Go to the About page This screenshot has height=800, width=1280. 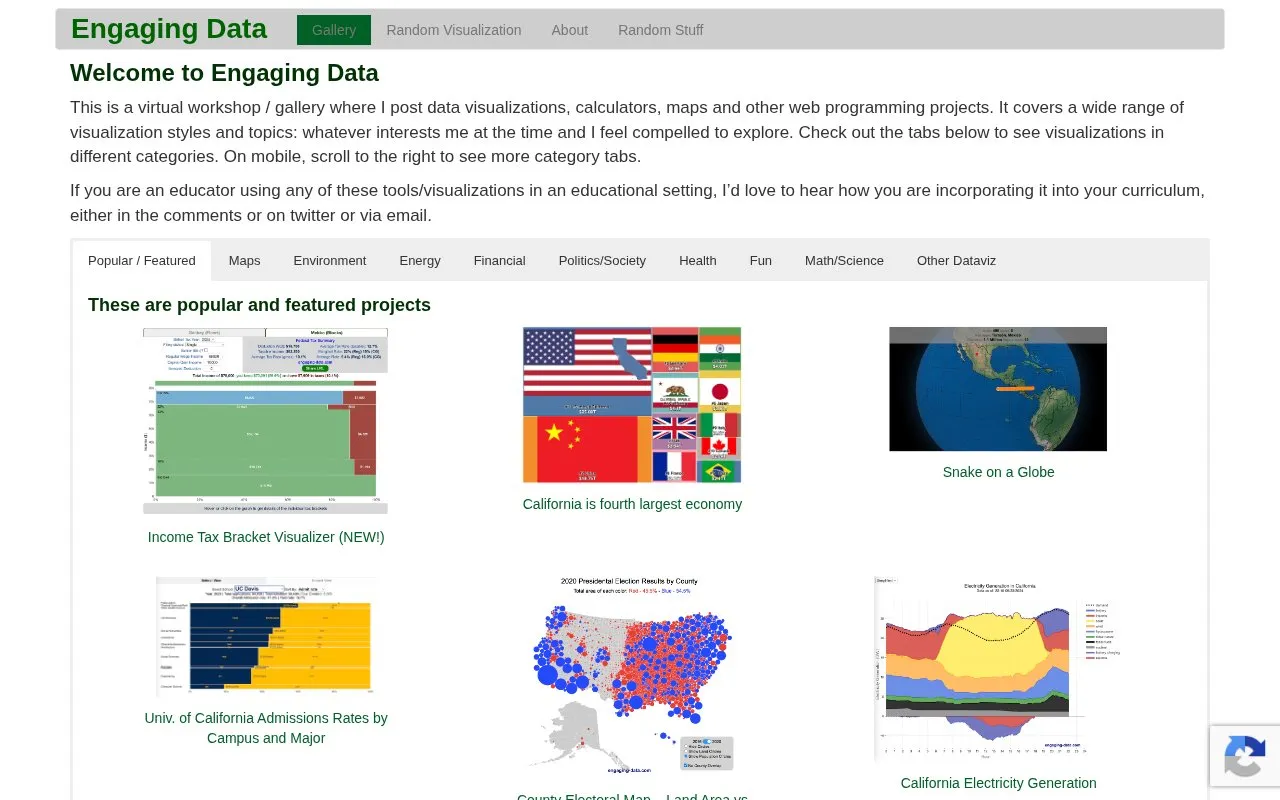(570, 30)
